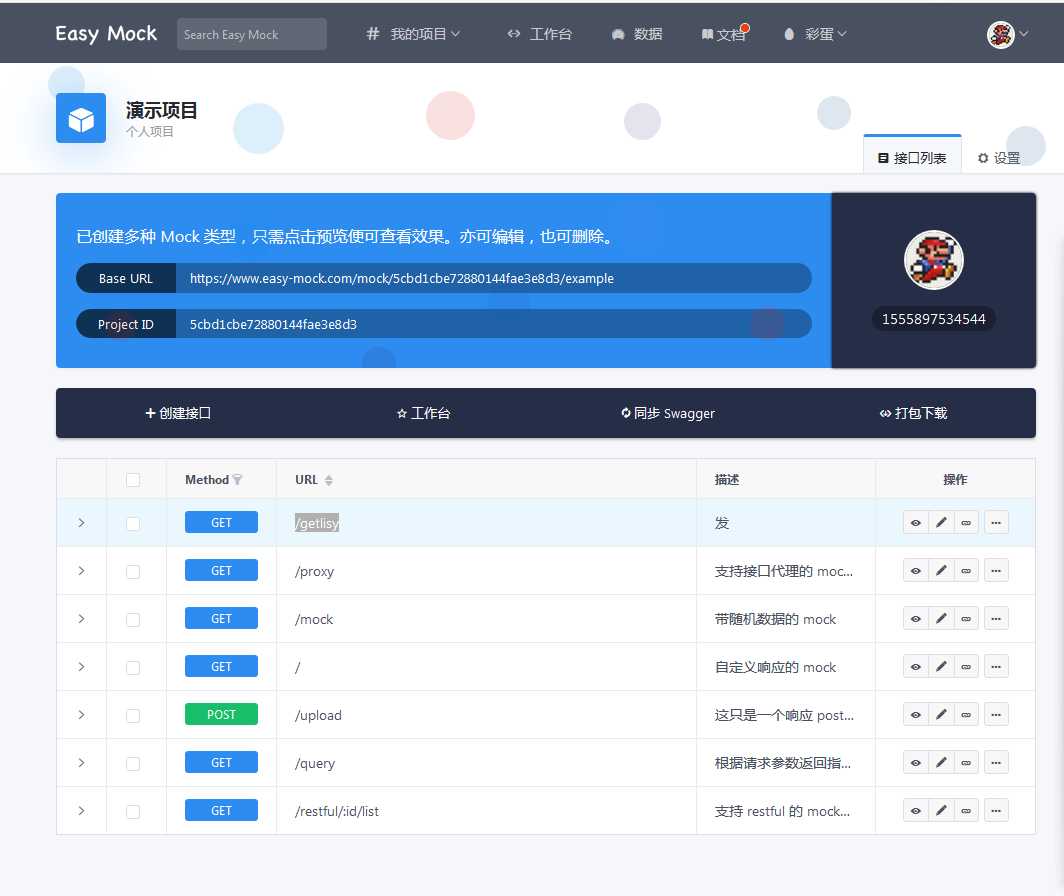Preview the /getlisy interface with eye icon
The width and height of the screenshot is (1064, 896).
coord(915,523)
